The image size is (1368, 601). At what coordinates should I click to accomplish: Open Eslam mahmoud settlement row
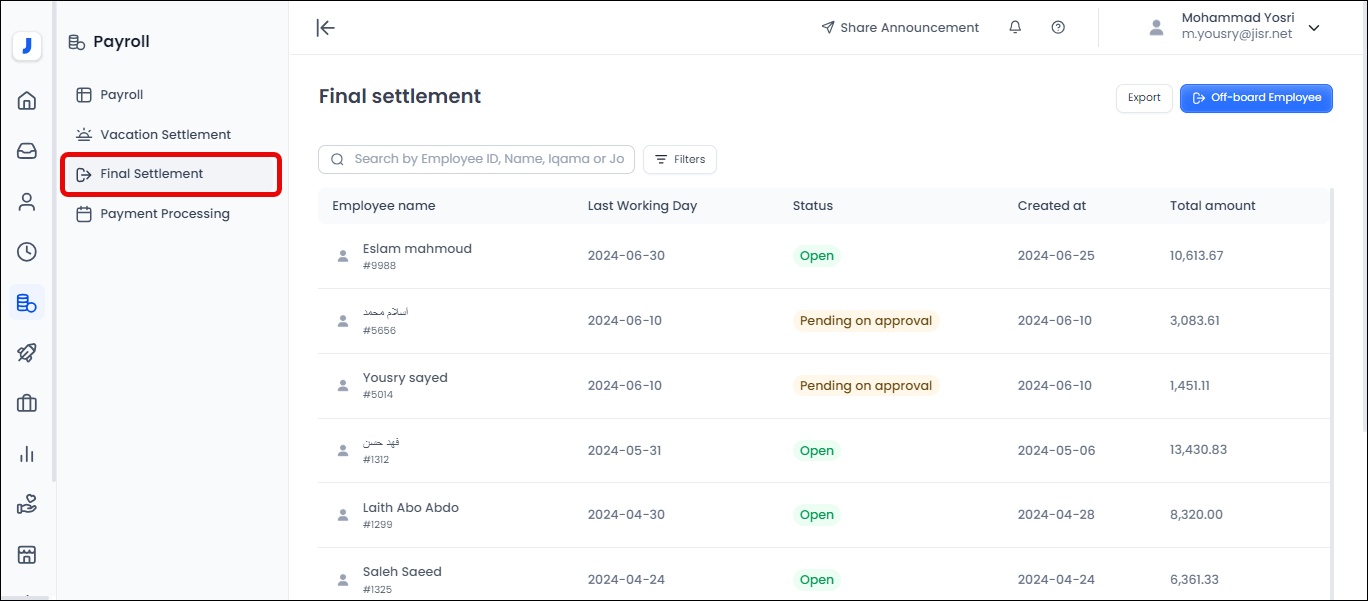[x=417, y=249]
